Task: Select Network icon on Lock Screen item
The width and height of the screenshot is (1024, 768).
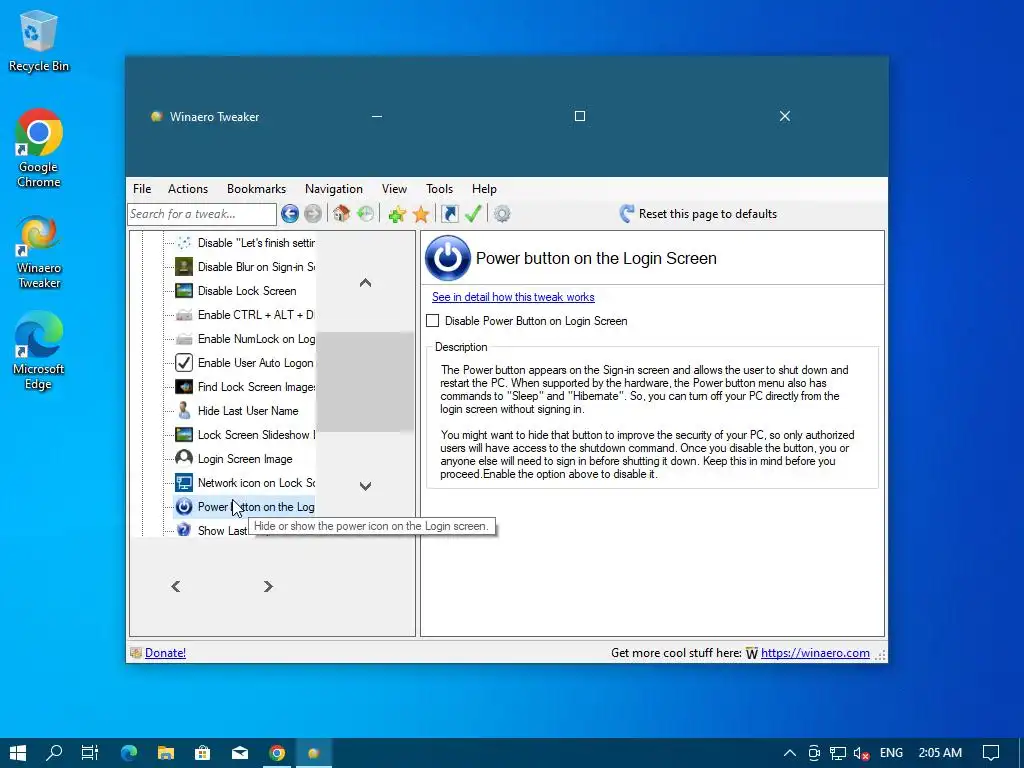Action: pos(245,483)
